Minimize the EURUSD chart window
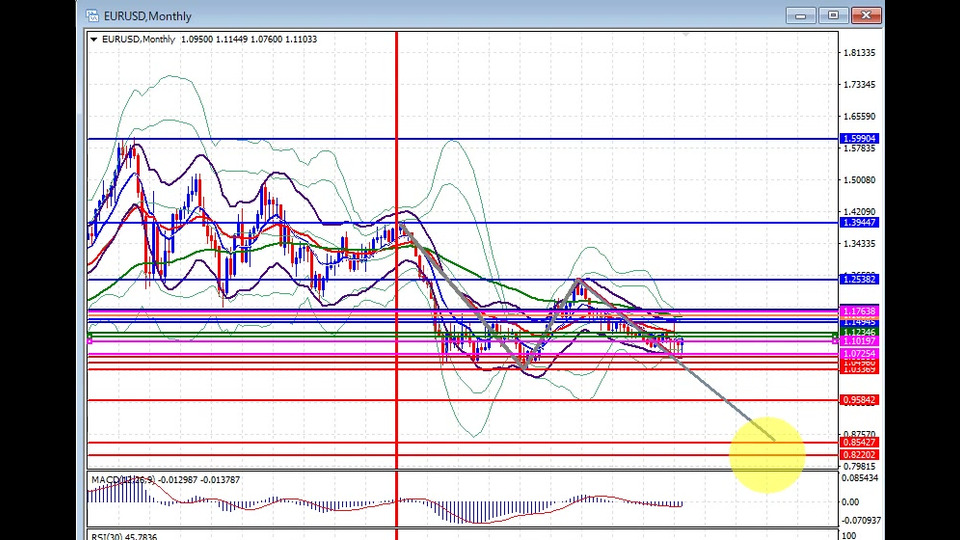This screenshot has height=540, width=960. point(800,15)
